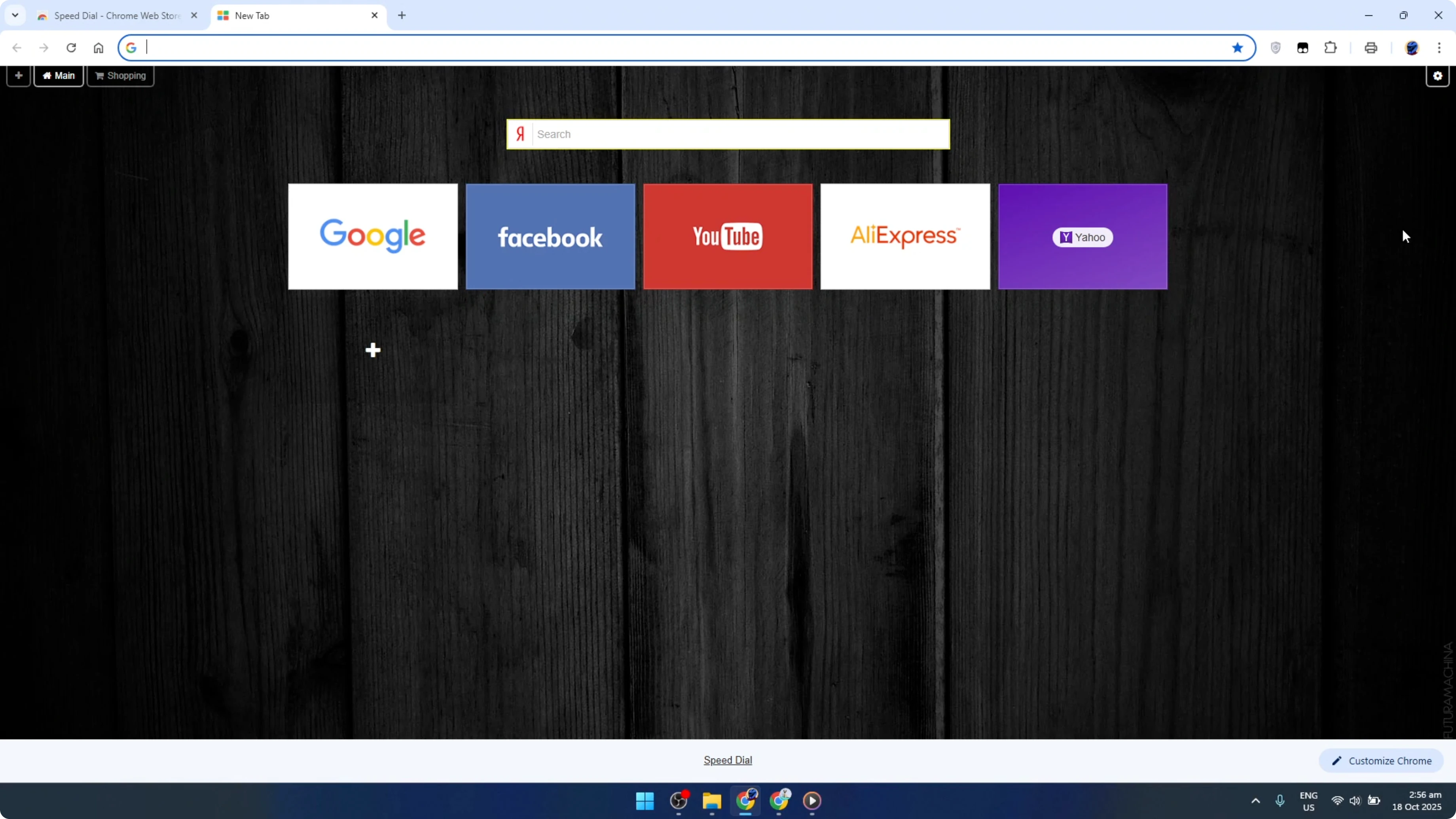The image size is (1456, 819).
Task: Add a new dial with the plus sign
Action: point(373,350)
